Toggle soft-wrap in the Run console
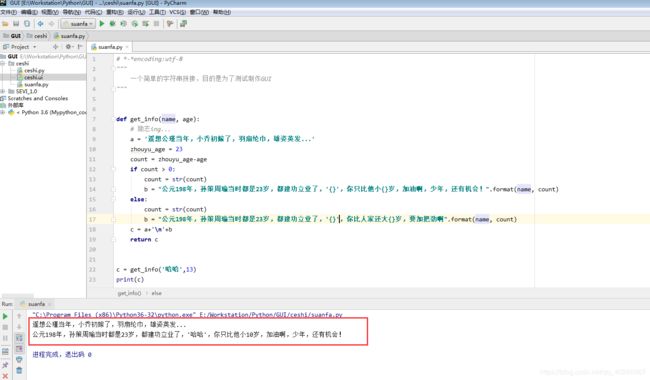The image size is (650, 380). [x=19, y=338]
